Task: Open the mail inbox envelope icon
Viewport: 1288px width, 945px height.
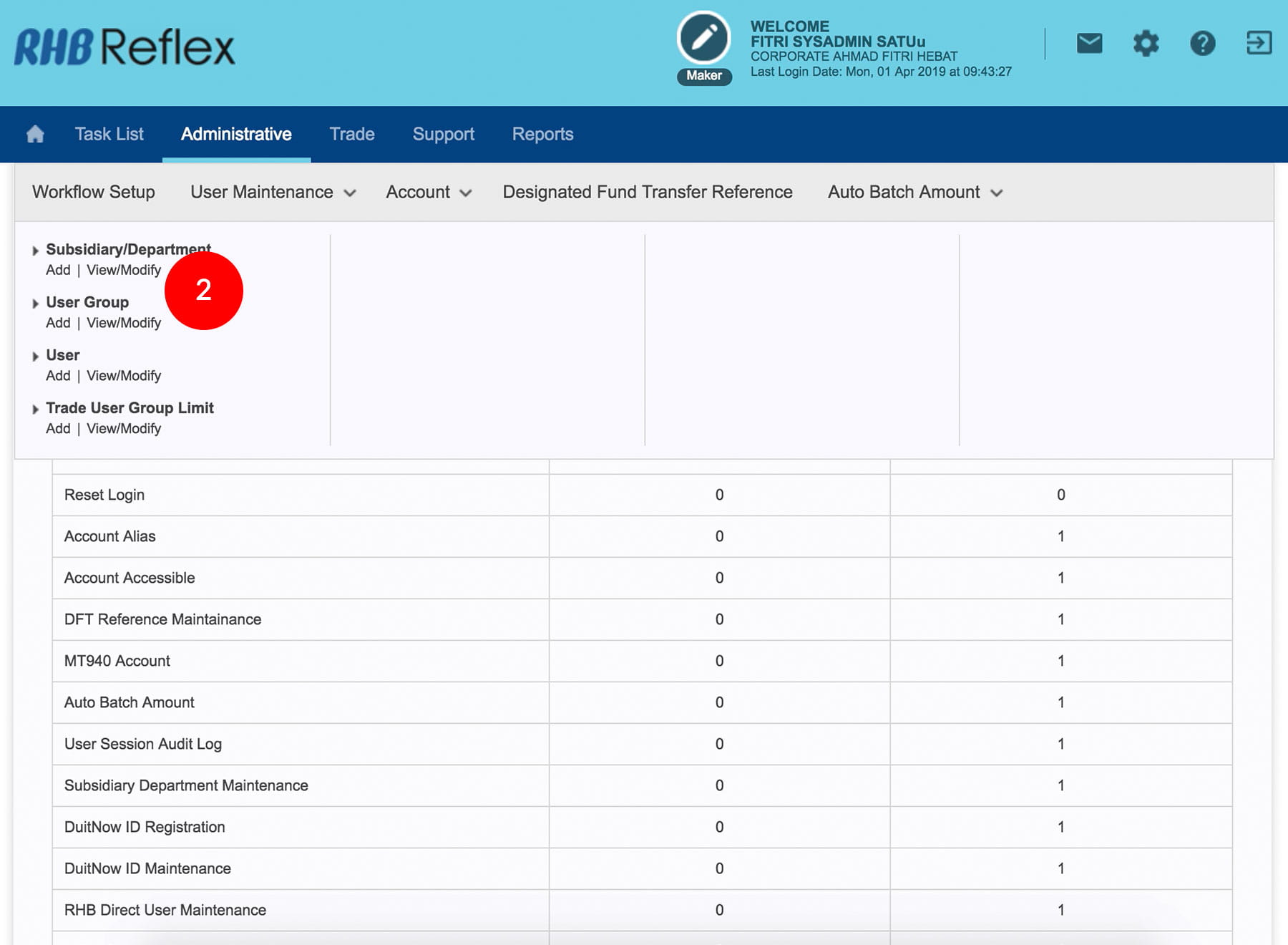Action: point(1089,44)
